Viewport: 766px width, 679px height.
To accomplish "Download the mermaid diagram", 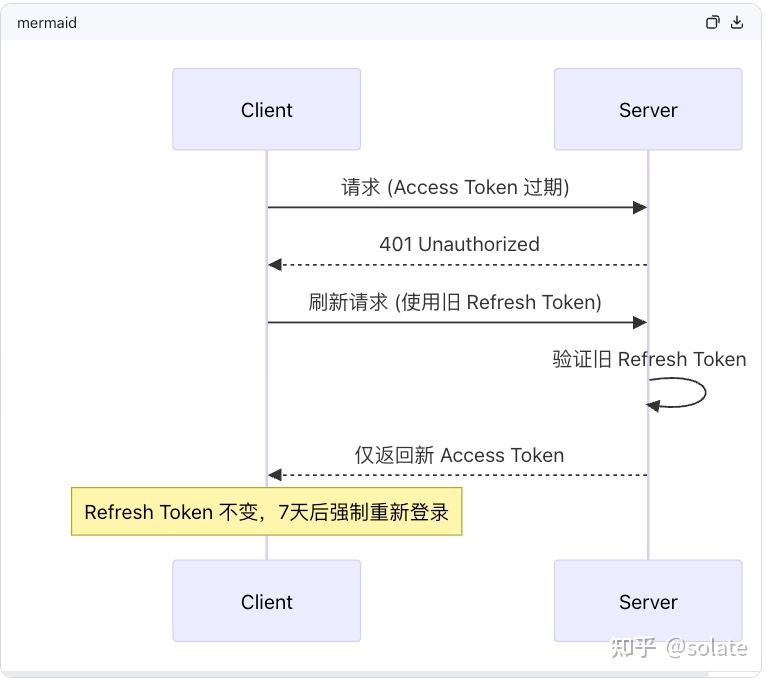I will click(x=737, y=22).
